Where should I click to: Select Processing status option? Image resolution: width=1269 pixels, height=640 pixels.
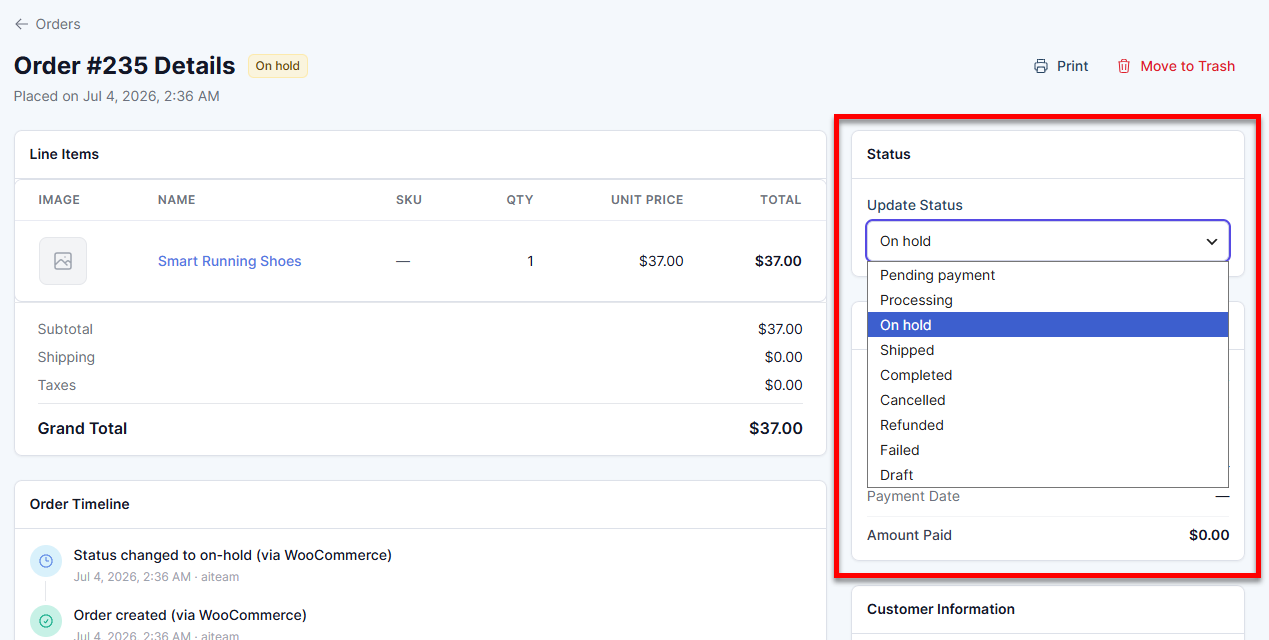tap(1048, 300)
